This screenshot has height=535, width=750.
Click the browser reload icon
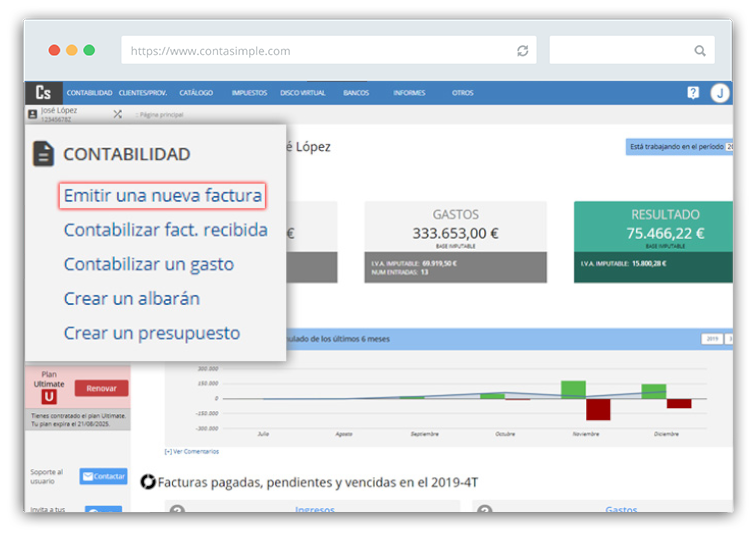[x=522, y=51]
